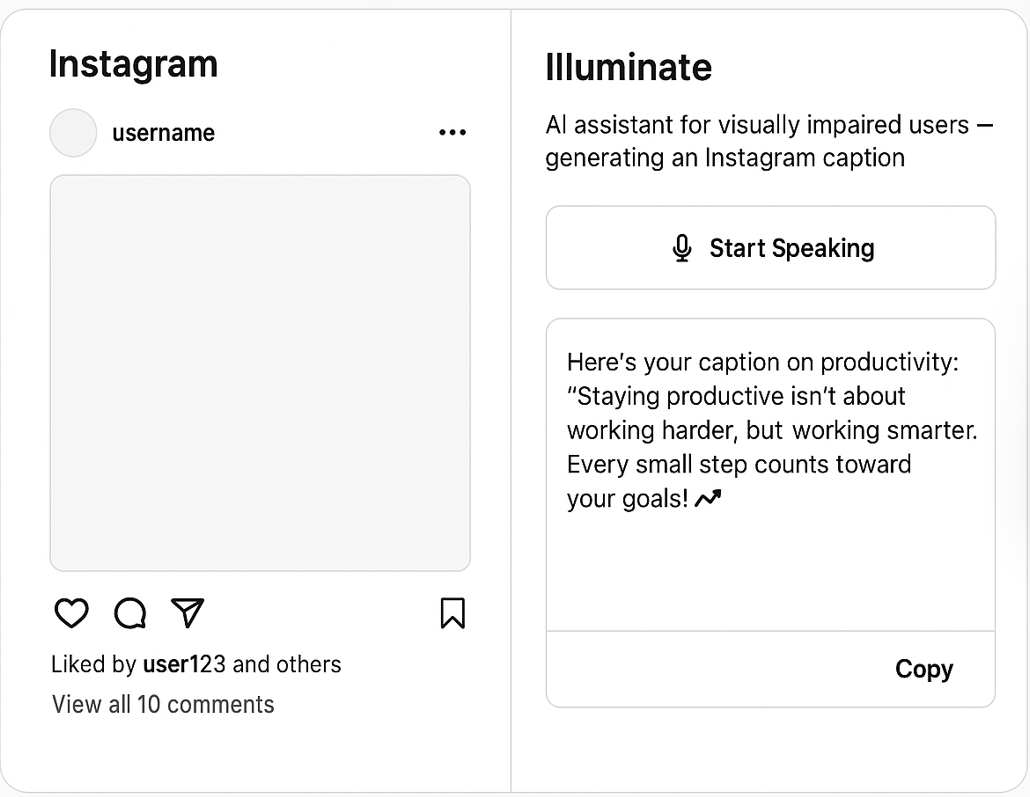1030x797 pixels.
Task: Open the user123 profile link
Action: click(184, 664)
